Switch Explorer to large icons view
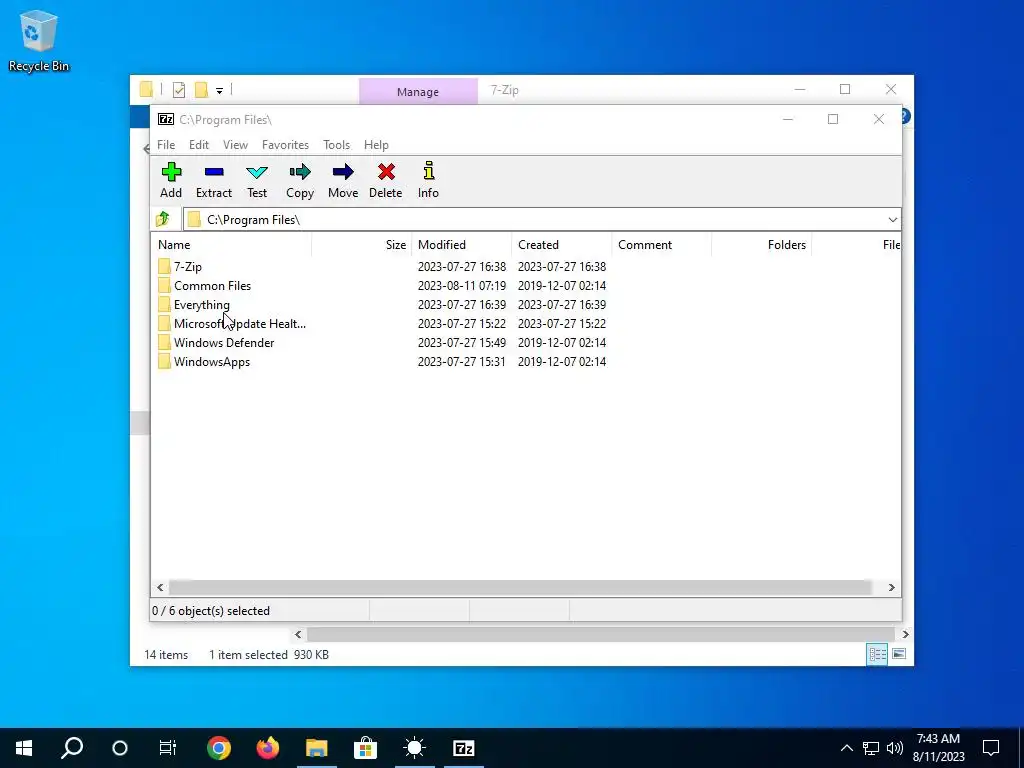The width and height of the screenshot is (1024, 768). (899, 654)
